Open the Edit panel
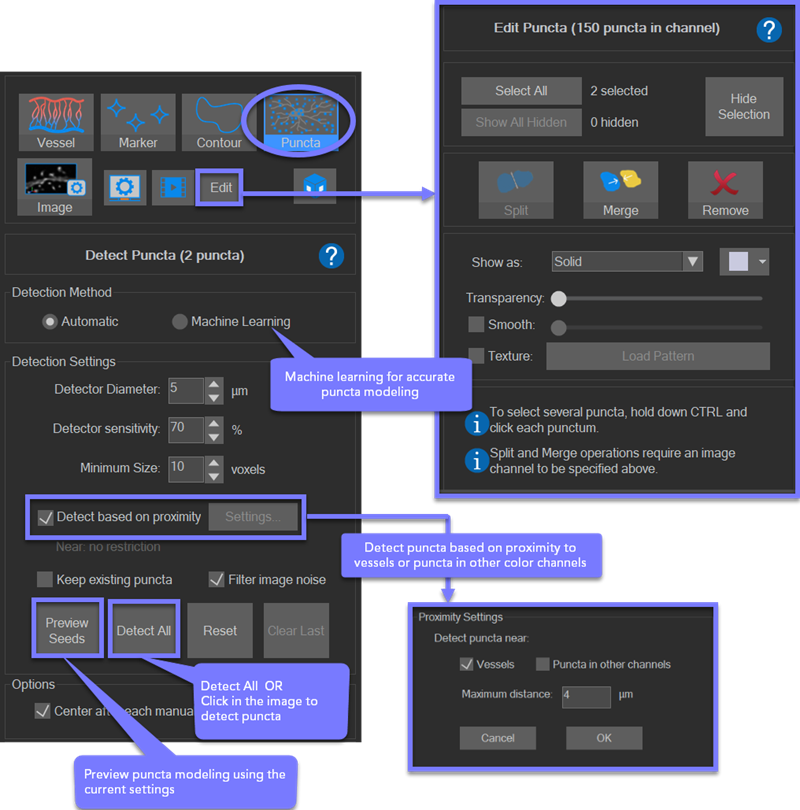 tap(220, 187)
